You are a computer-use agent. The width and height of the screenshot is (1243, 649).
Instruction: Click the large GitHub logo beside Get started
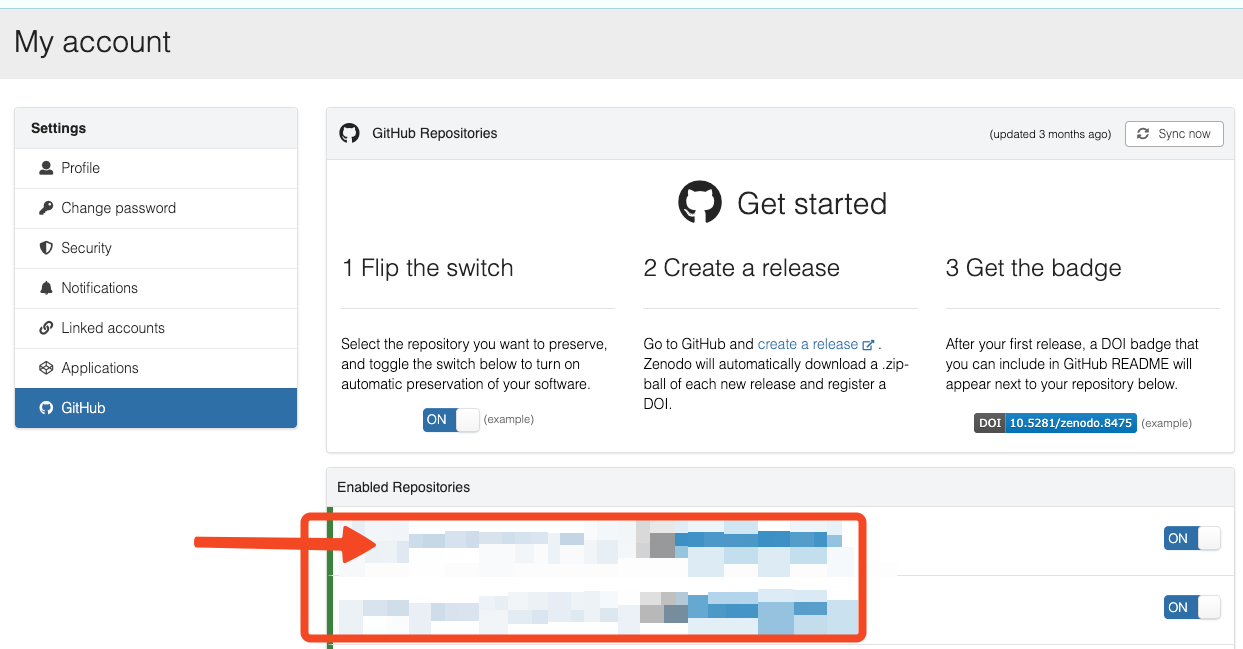tap(700, 203)
